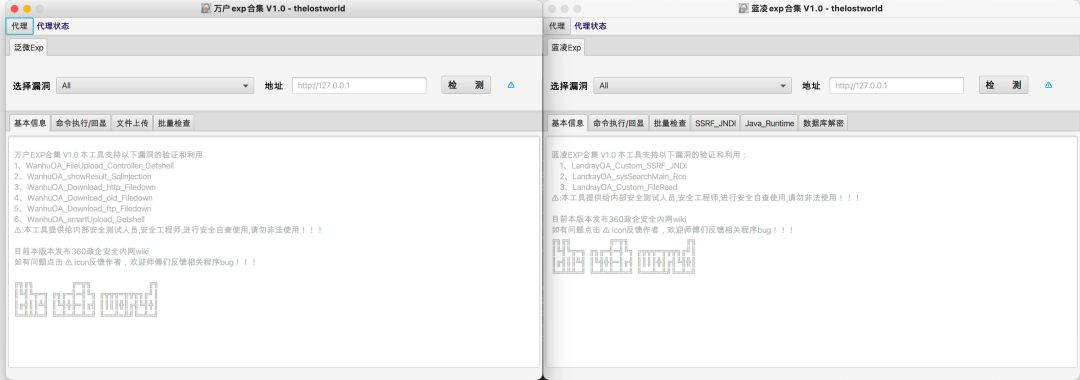Open the 代理状态 menu in 万户 window
The image size is (1080, 380).
pyautogui.click(x=53, y=26)
